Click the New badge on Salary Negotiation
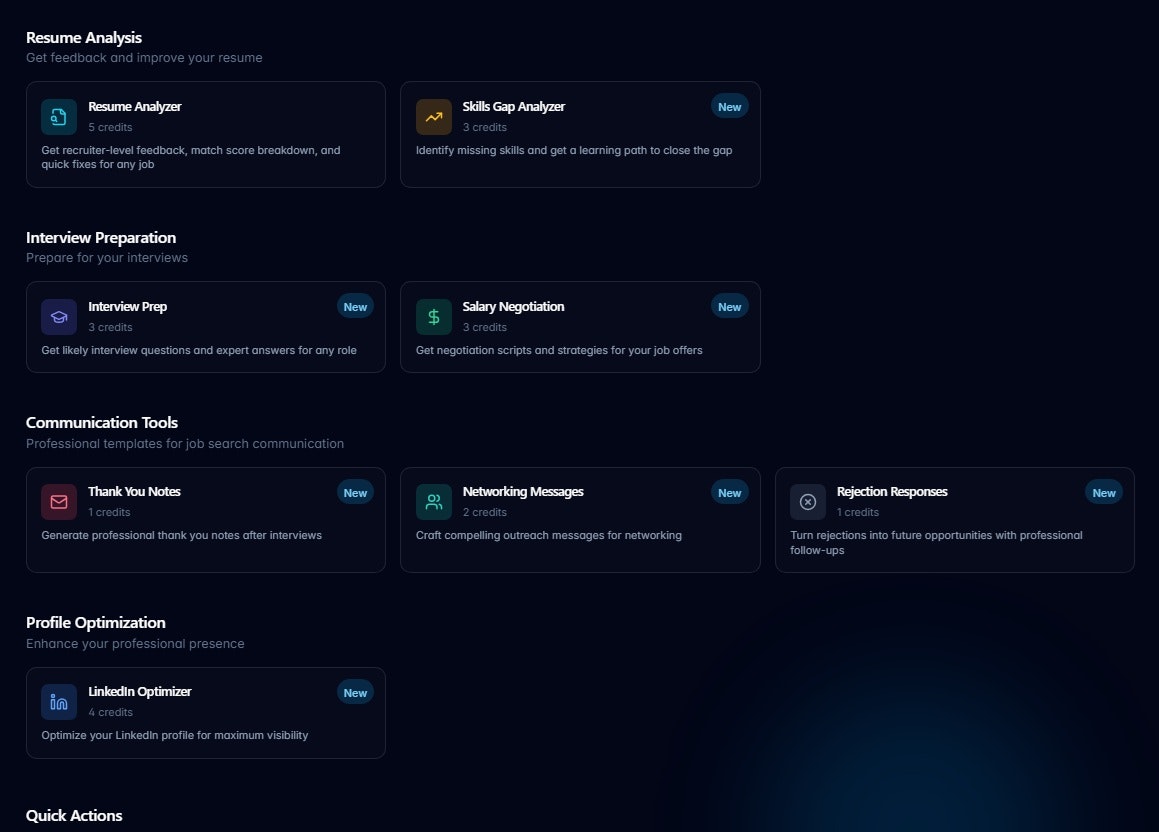The image size is (1159, 832). point(730,307)
